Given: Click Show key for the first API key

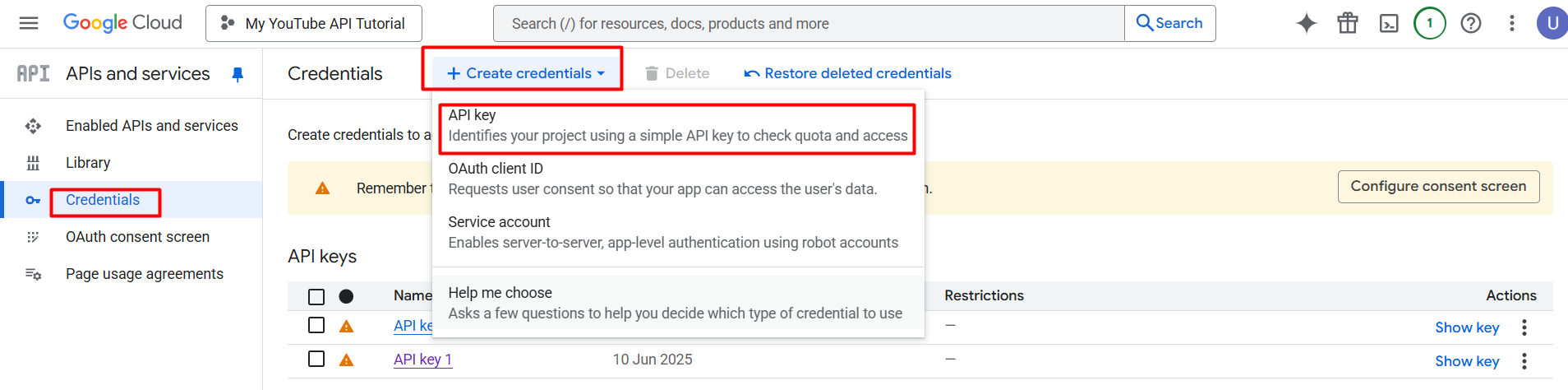Looking at the screenshot, I should pyautogui.click(x=1467, y=327).
